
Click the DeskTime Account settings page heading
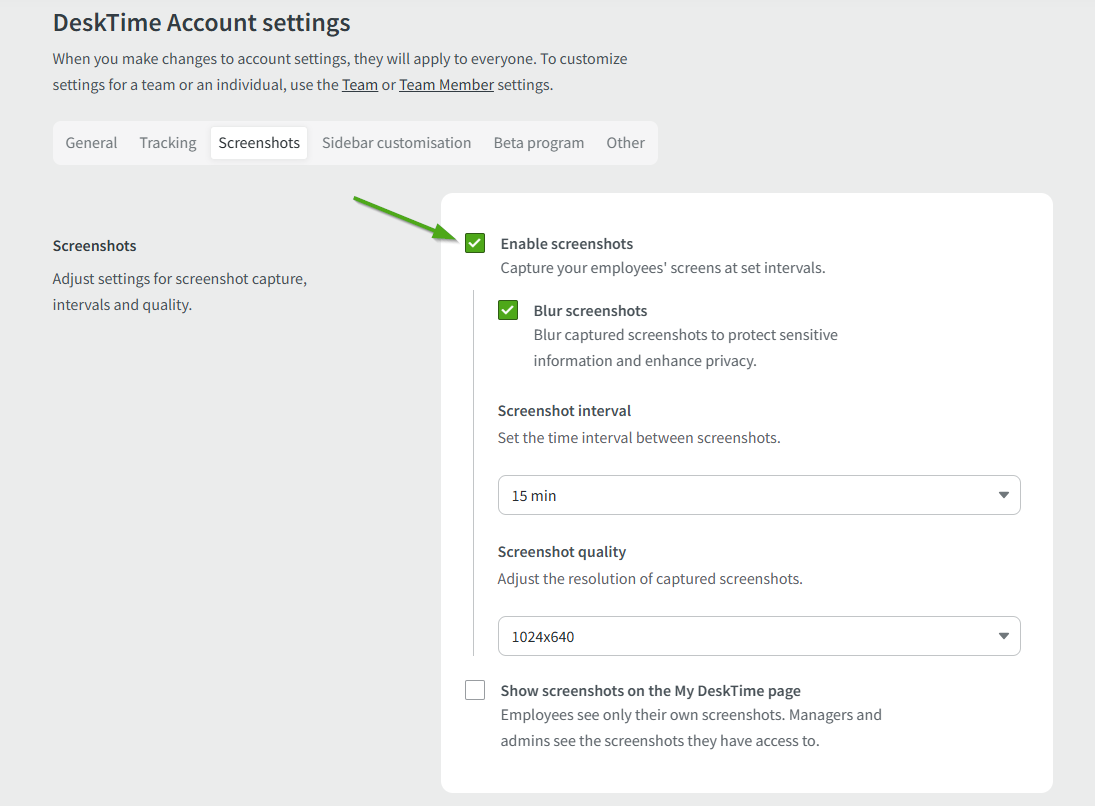201,22
